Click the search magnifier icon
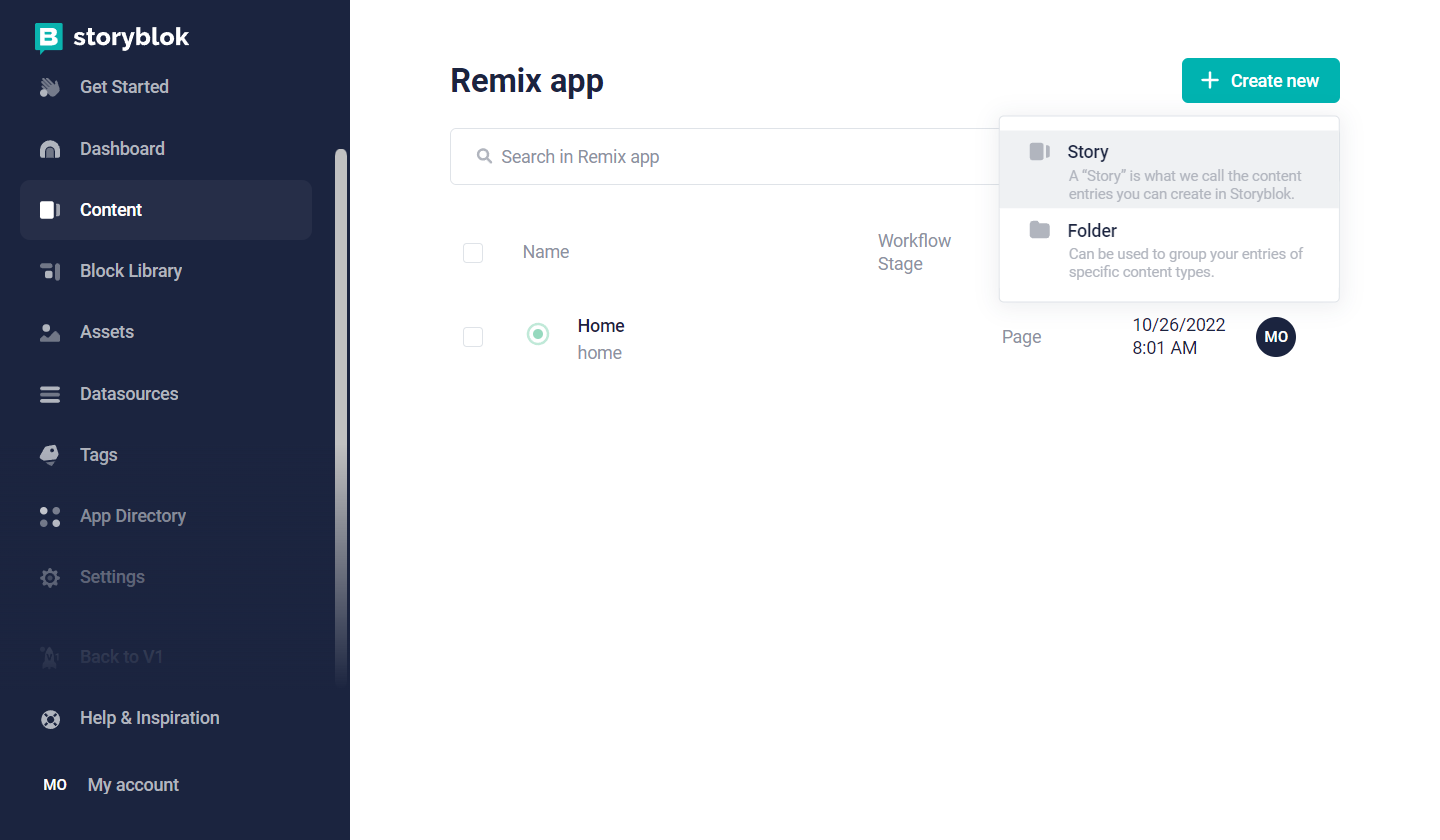Viewport: 1440px width, 840px height. [x=484, y=156]
